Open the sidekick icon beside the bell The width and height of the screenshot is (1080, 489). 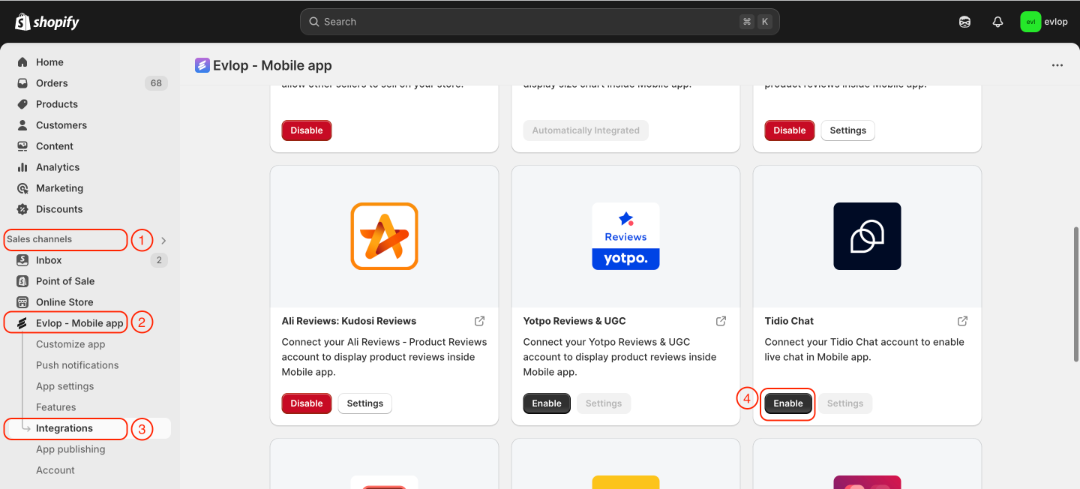pos(964,22)
